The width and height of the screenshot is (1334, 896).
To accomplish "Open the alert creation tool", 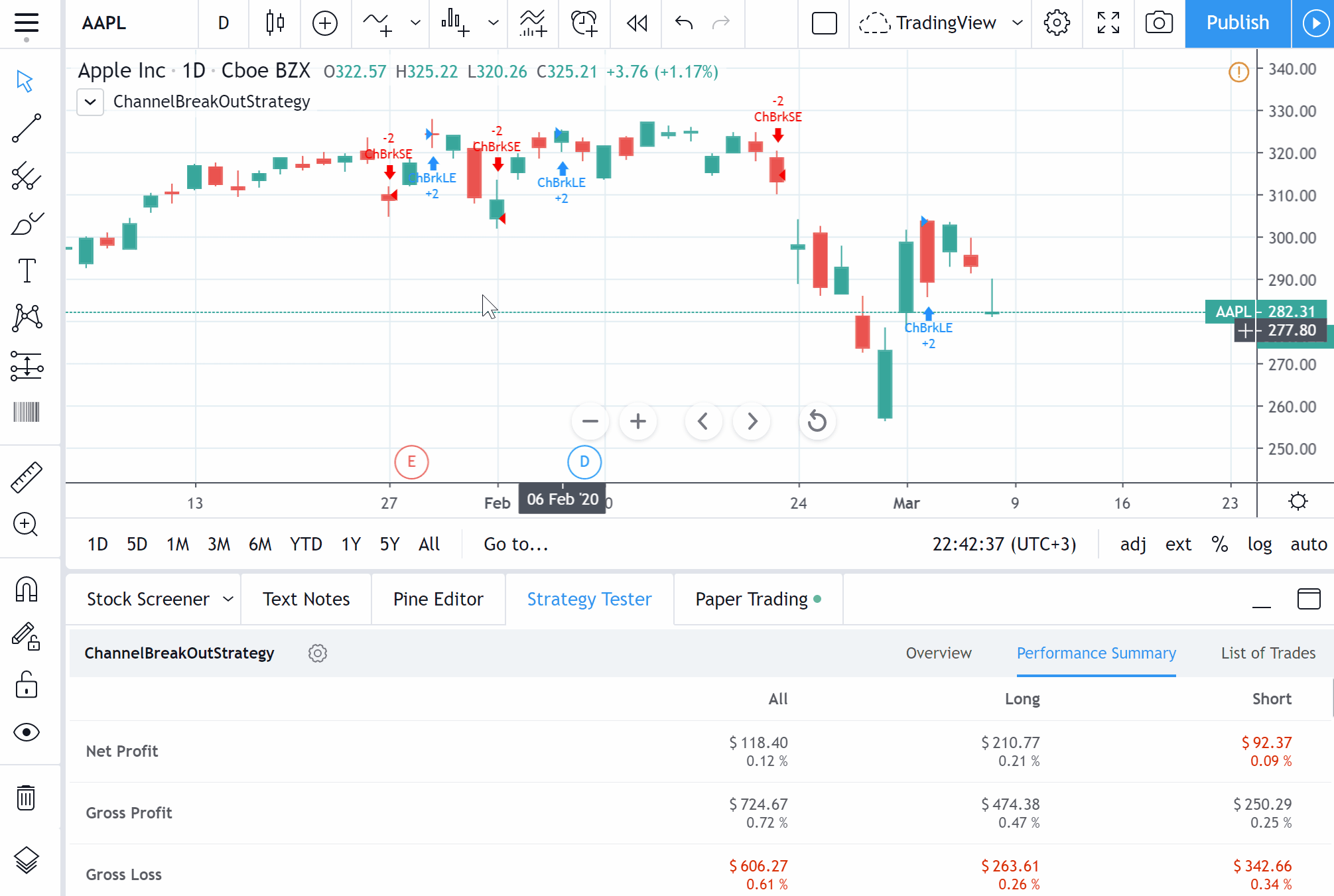I will tap(583, 23).
